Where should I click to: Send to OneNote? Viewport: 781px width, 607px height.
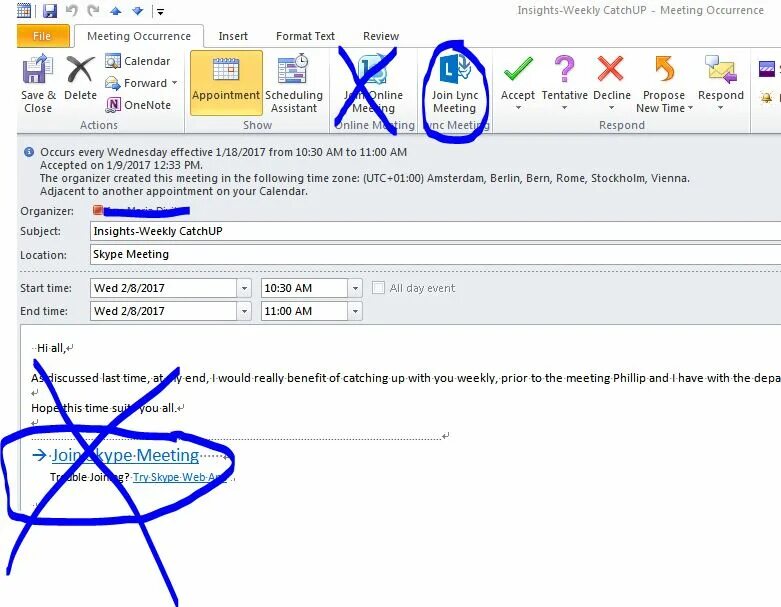[x=138, y=105]
